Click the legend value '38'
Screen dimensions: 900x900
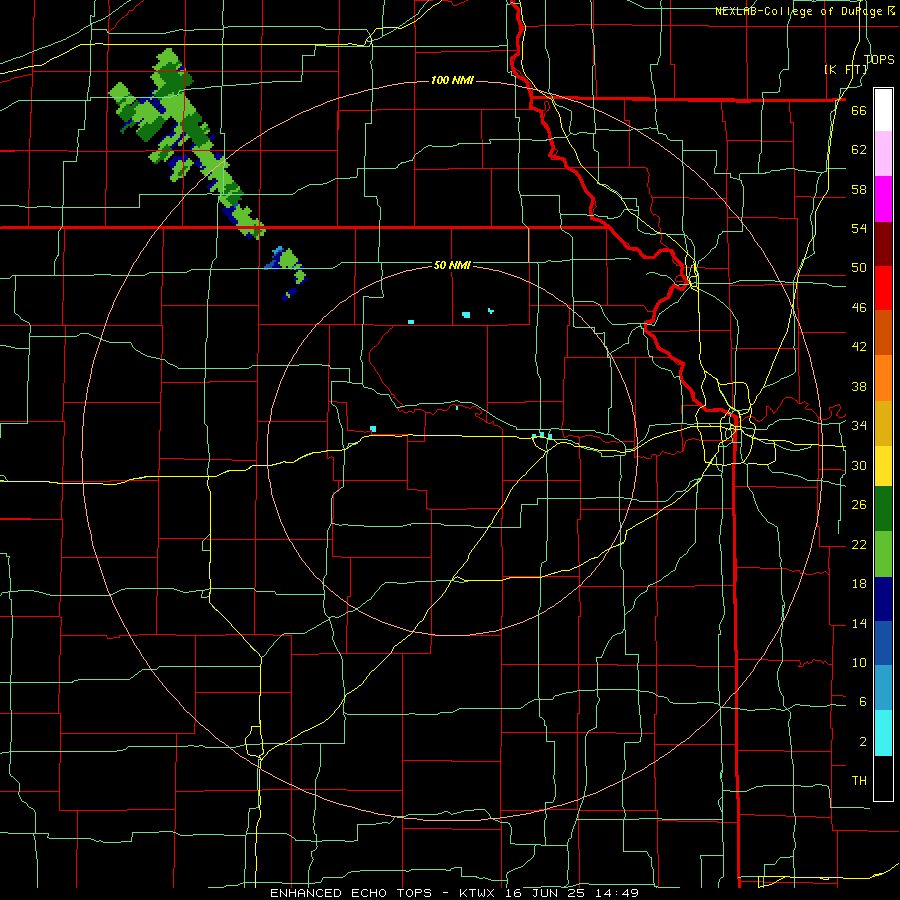tap(859, 386)
